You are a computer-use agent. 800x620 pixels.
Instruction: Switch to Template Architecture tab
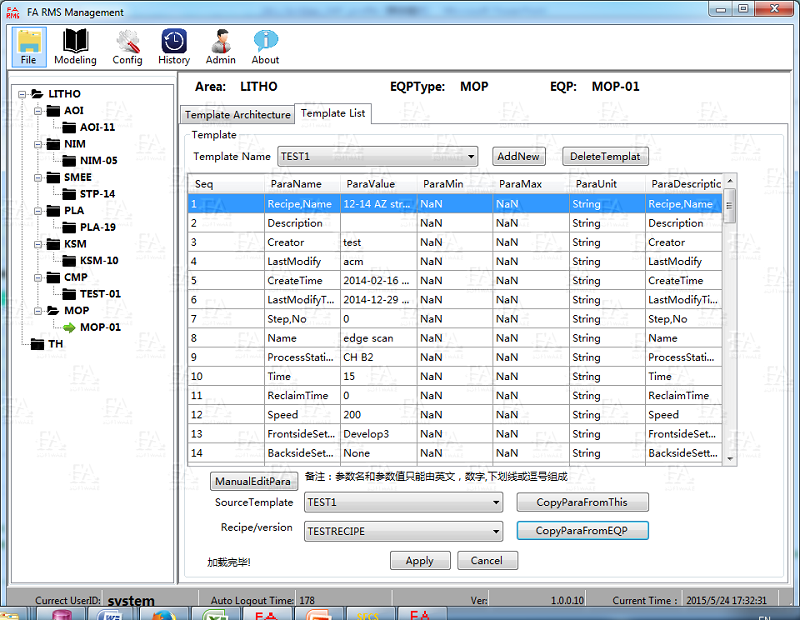click(x=238, y=115)
